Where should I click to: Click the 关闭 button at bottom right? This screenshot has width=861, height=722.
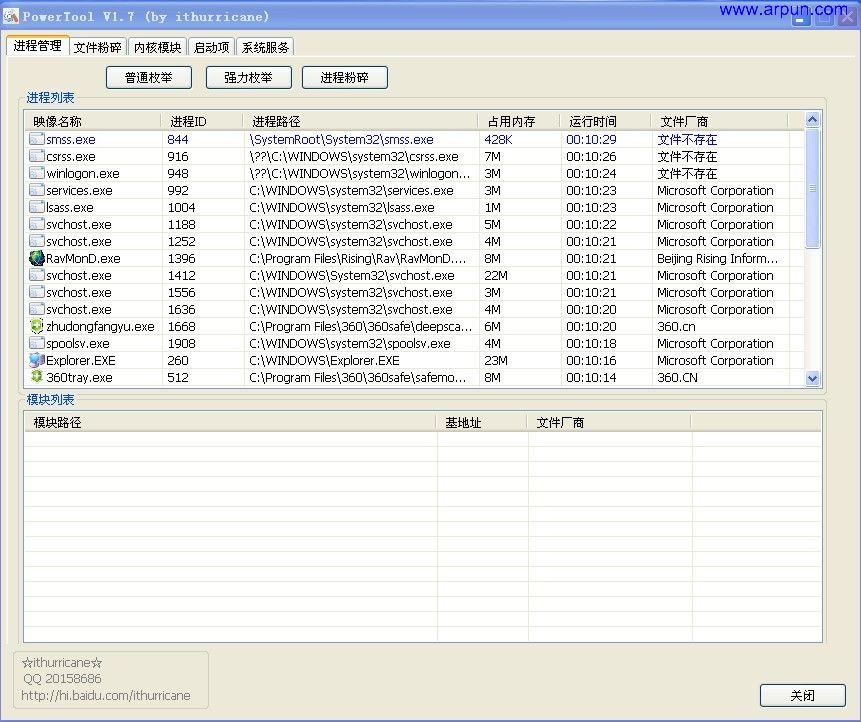tap(801, 695)
